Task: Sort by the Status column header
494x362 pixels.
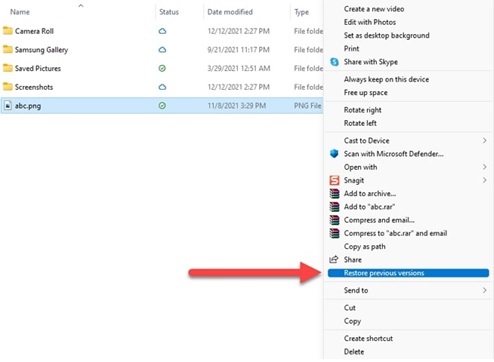Action: (x=169, y=12)
